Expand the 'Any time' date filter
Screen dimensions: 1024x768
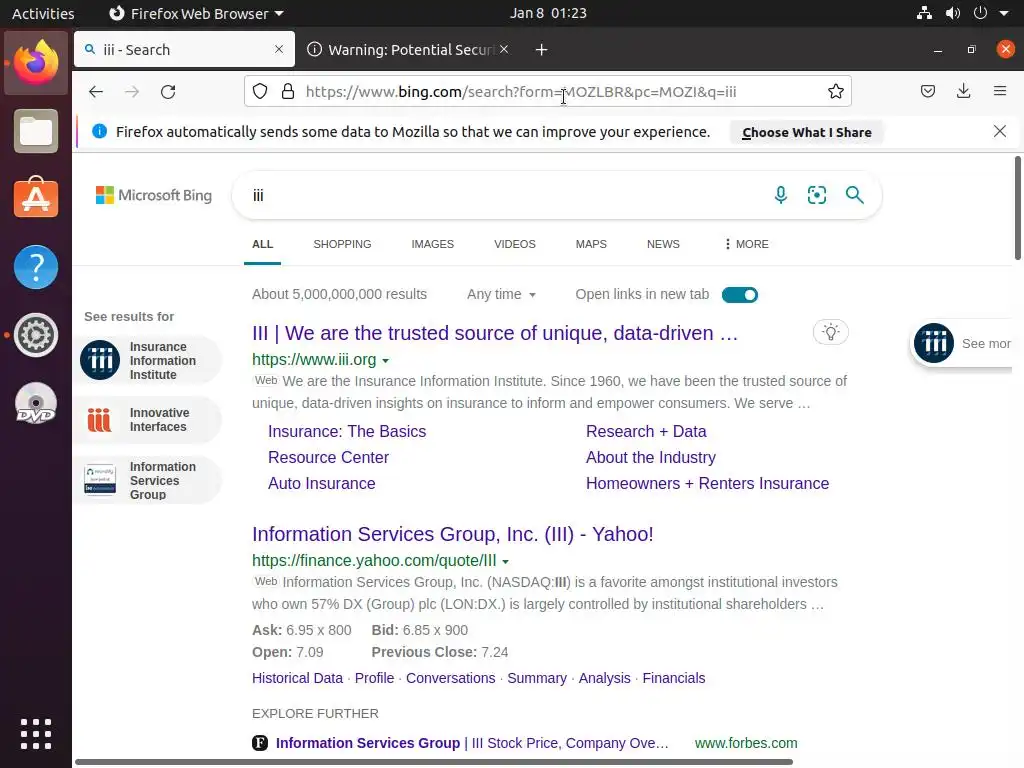point(501,294)
